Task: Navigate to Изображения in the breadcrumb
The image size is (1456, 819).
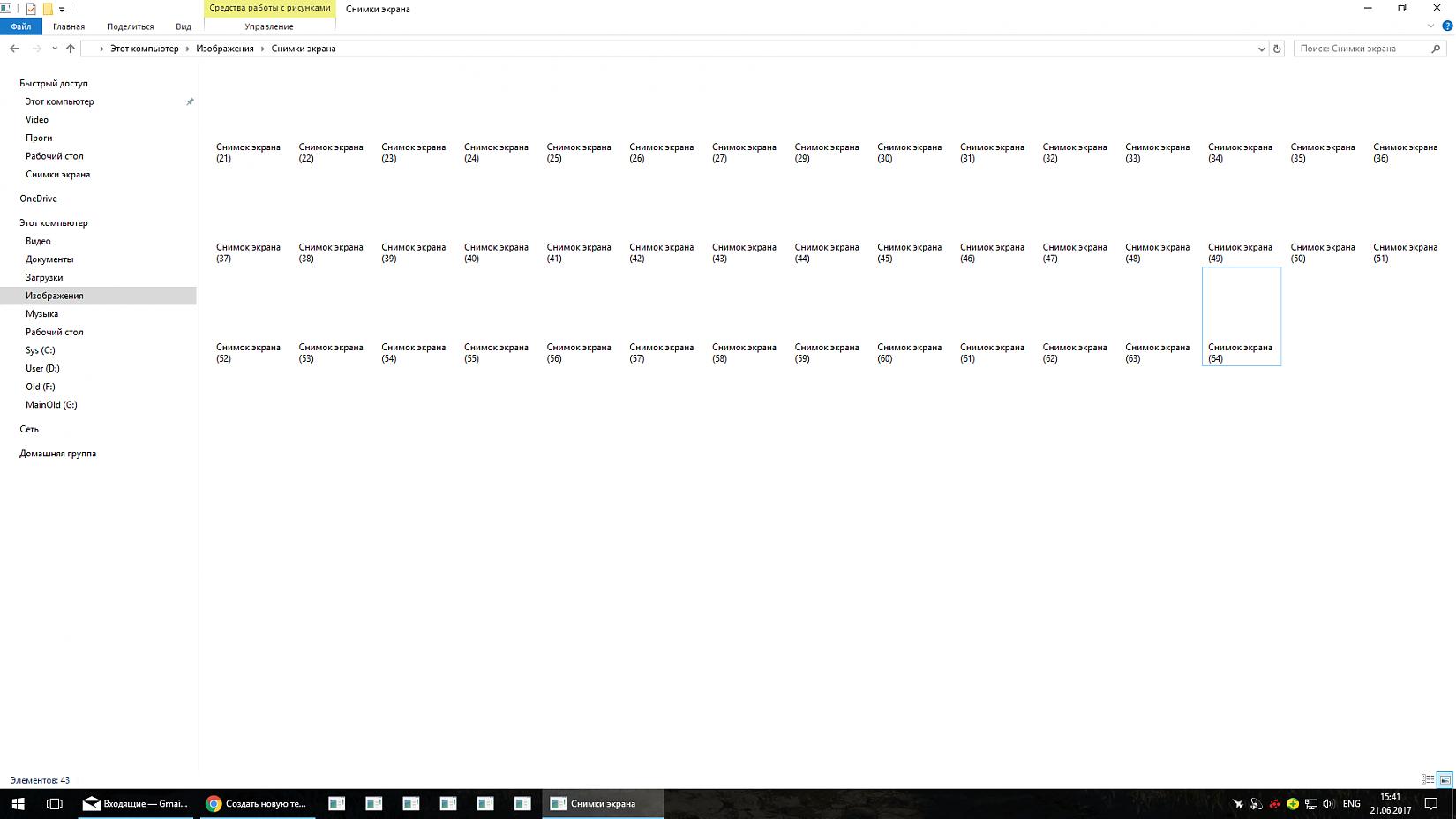Action: pyautogui.click(x=225, y=49)
